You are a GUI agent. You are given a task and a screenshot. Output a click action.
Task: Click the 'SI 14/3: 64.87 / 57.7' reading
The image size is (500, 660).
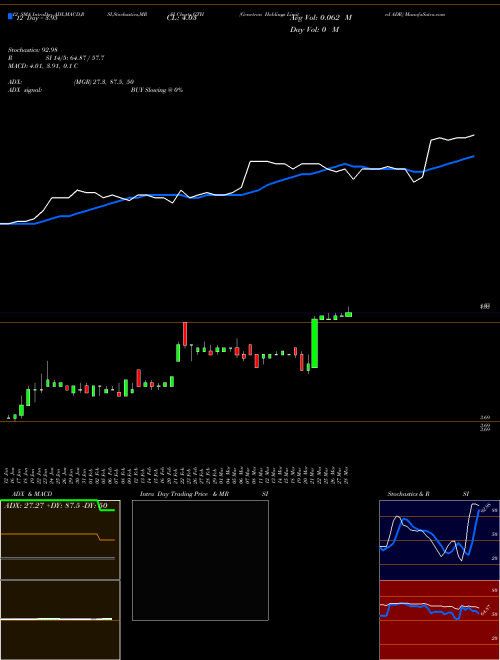click(75, 58)
